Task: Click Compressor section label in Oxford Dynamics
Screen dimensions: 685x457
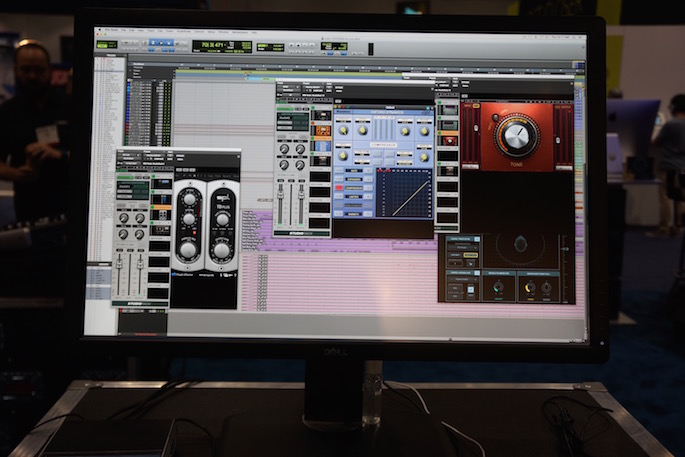Action: point(354,188)
